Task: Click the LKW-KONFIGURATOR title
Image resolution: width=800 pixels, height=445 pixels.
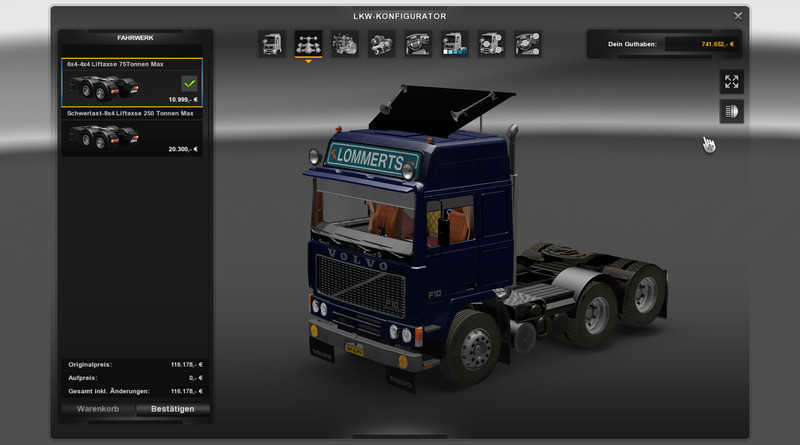Action: tap(399, 16)
